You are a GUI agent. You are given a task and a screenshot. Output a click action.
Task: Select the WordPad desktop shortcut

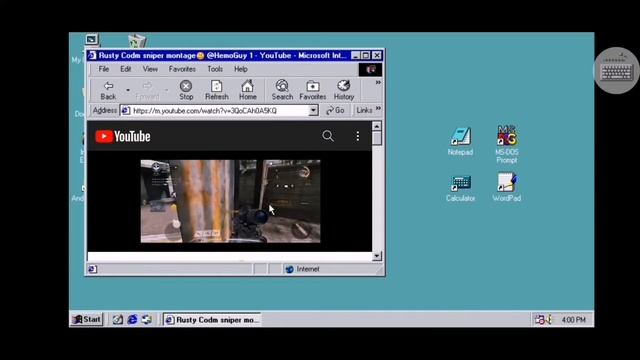(507, 187)
